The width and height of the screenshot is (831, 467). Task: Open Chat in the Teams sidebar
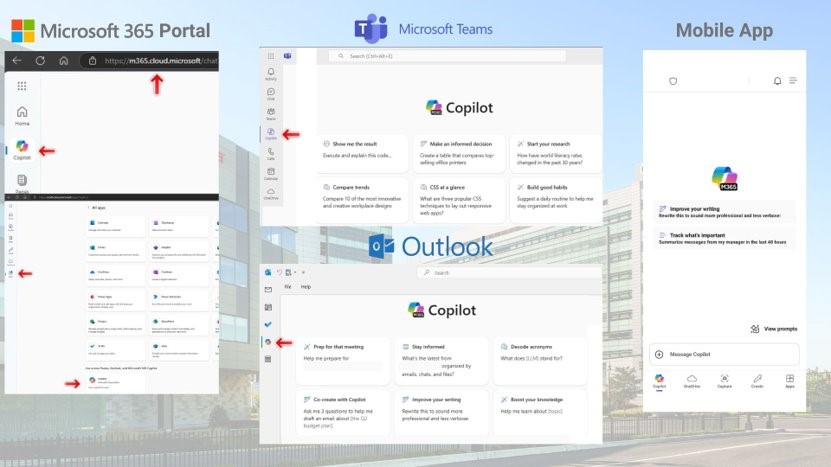point(271,94)
